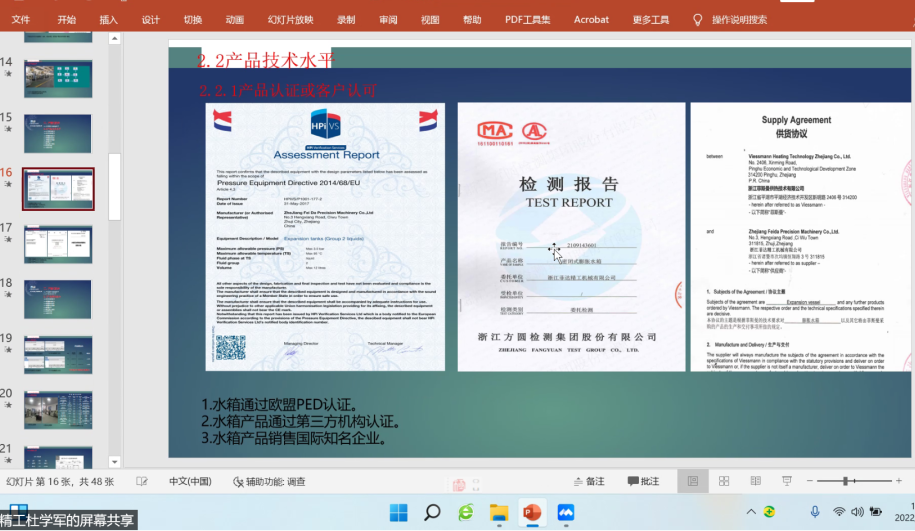Click the zoom out minus button
This screenshot has width=915, height=531.
(x=809, y=481)
